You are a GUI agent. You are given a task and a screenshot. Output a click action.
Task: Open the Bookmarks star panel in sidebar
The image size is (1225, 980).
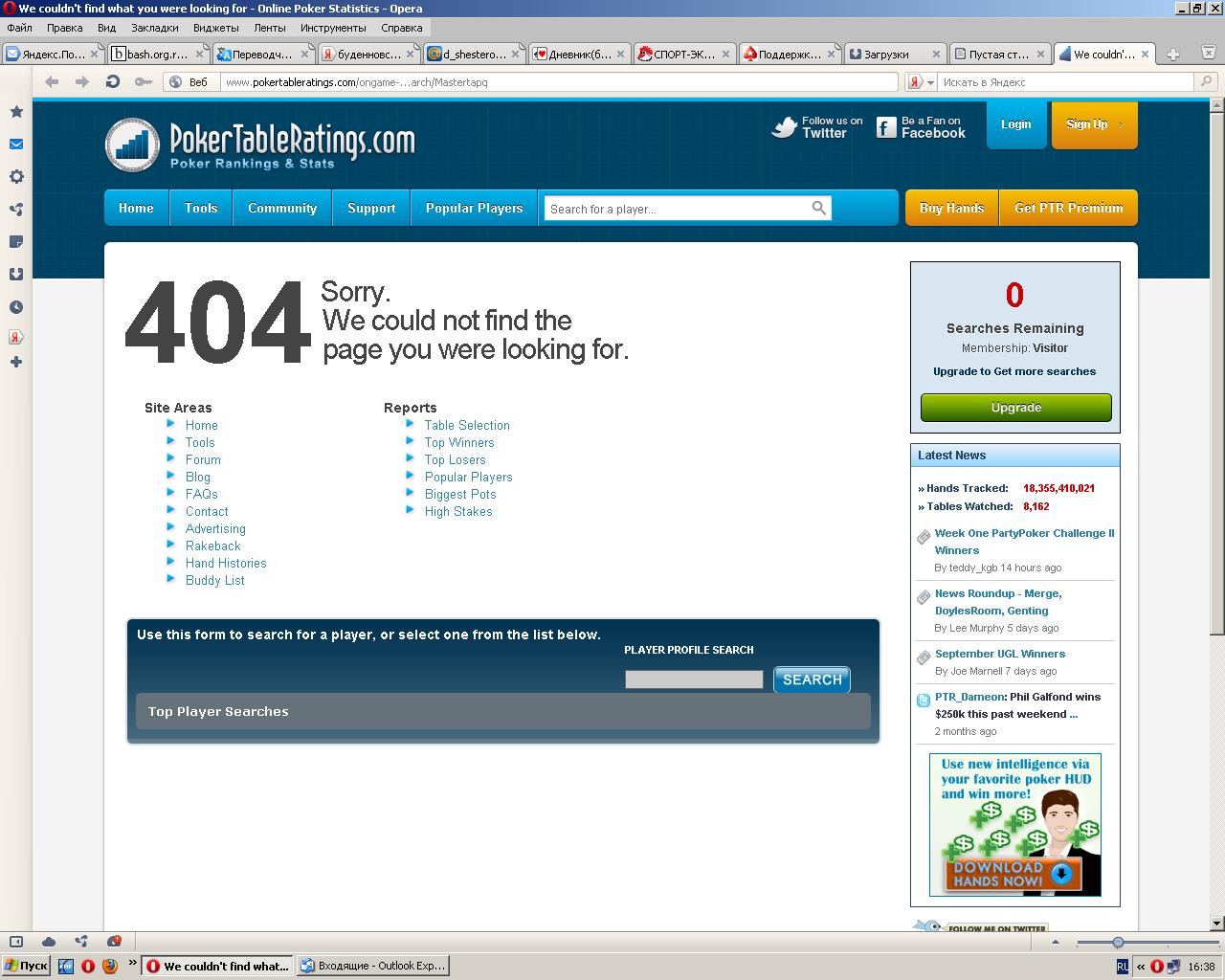(16, 112)
